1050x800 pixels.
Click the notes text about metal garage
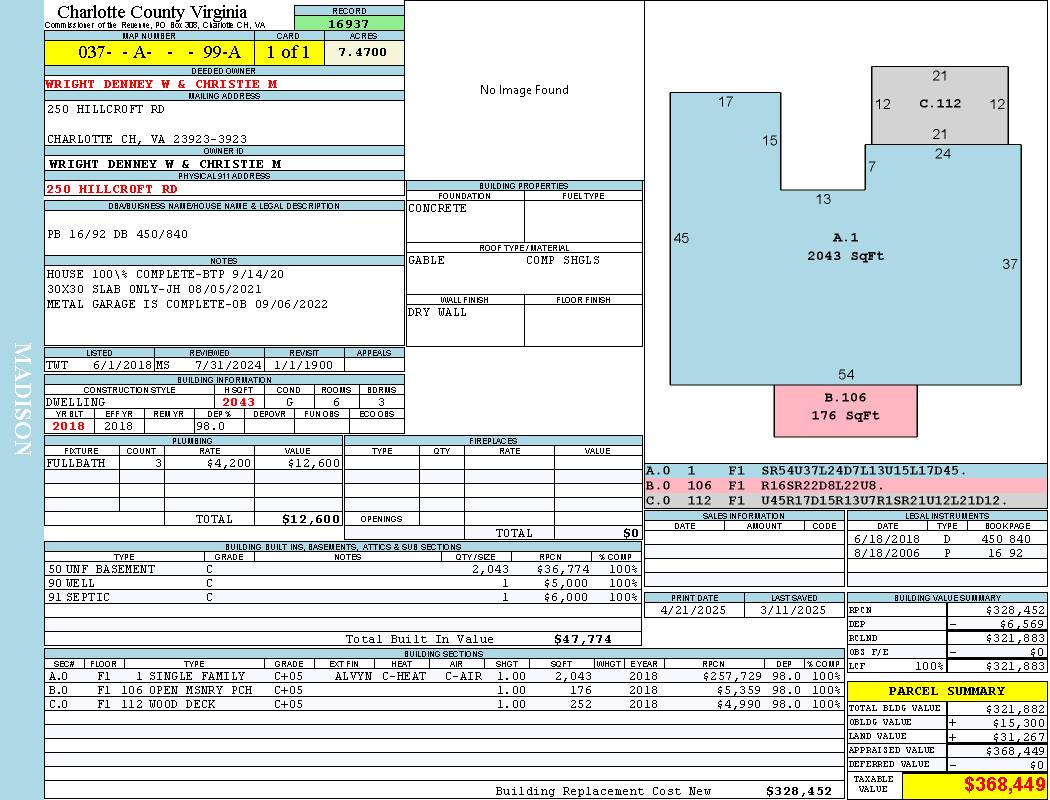pyautogui.click(x=187, y=304)
